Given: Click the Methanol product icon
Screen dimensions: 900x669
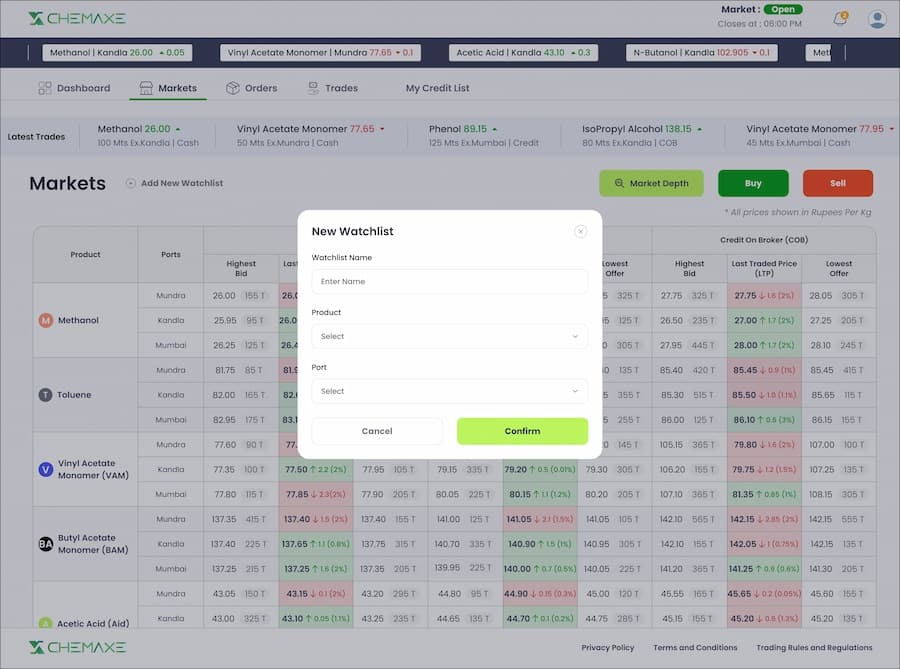Looking at the screenshot, I should [x=45, y=320].
